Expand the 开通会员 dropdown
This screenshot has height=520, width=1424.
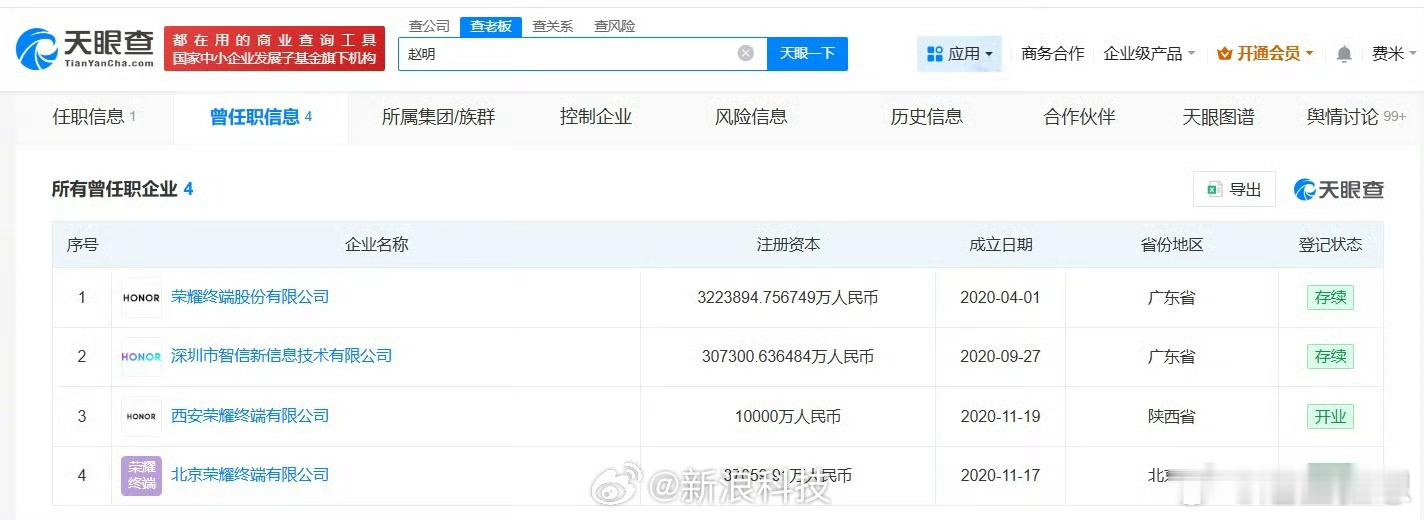[1265, 54]
